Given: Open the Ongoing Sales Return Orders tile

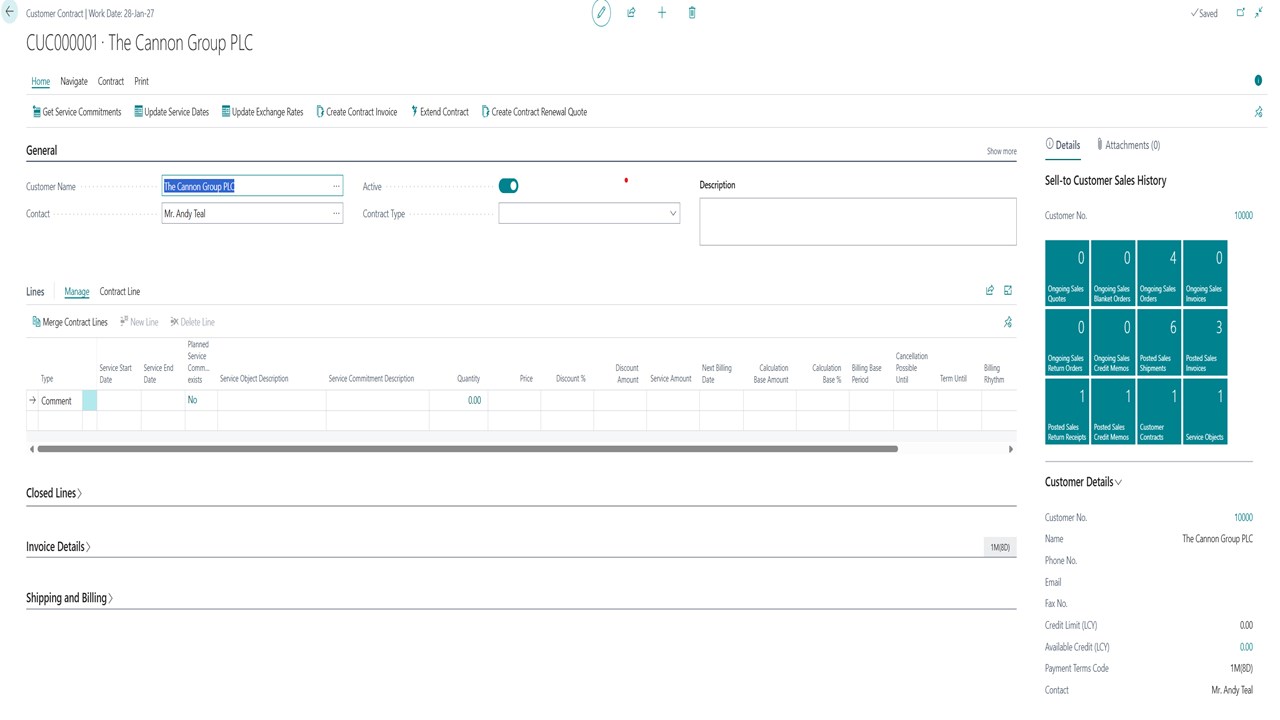Looking at the screenshot, I should (x=1067, y=342).
